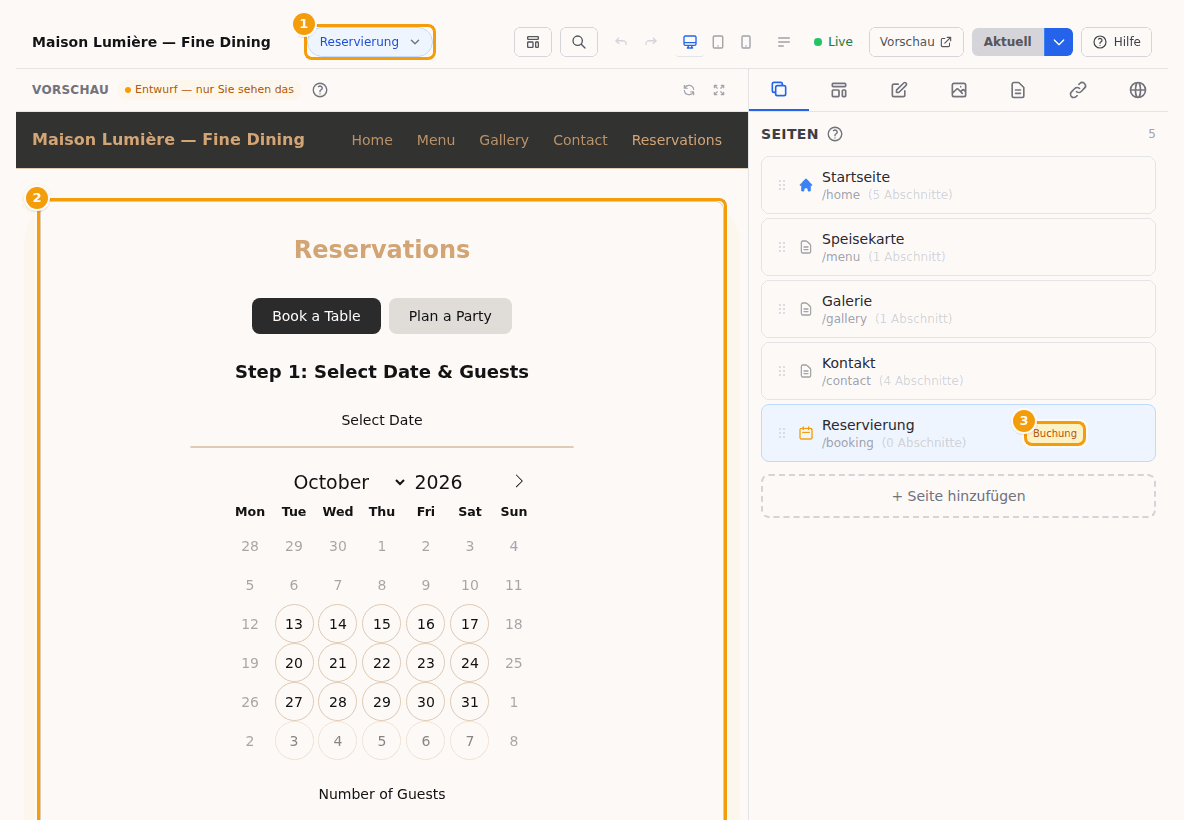
Task: Click the redo arrow icon
Action: click(x=651, y=42)
